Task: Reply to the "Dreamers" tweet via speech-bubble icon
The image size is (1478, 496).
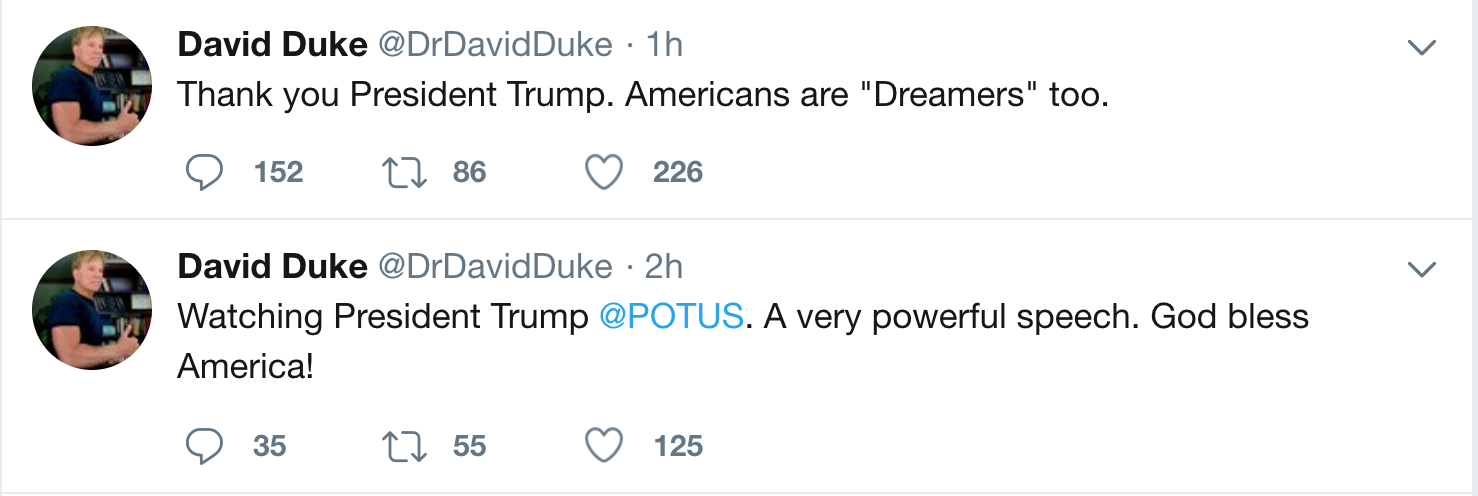Action: [204, 173]
